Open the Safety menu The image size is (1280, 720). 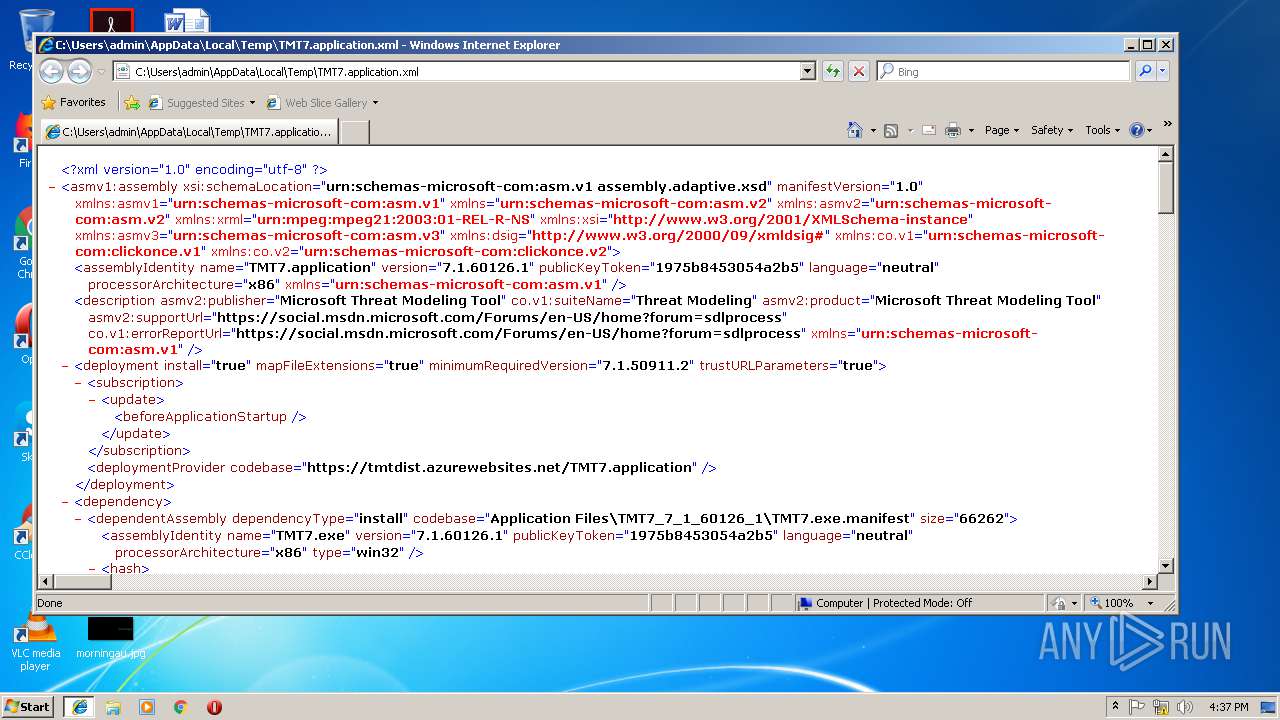pos(1052,130)
